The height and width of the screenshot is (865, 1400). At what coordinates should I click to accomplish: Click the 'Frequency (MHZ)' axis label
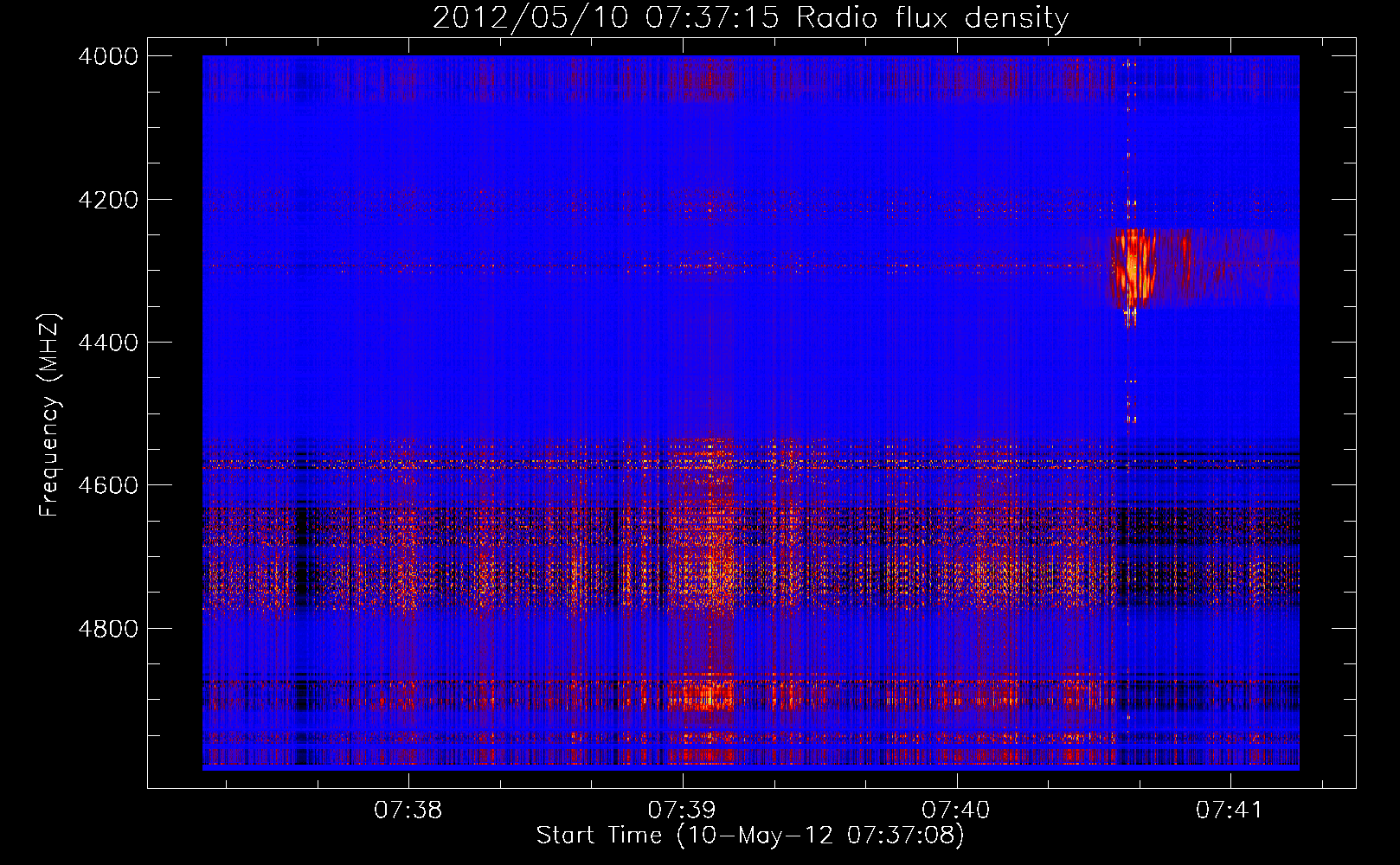point(49,414)
